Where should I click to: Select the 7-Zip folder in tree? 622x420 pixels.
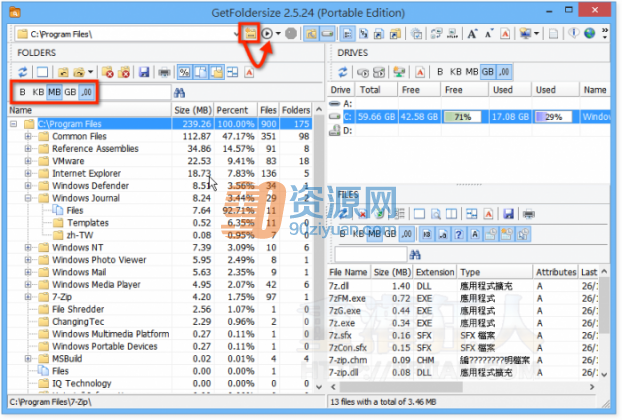[62, 297]
